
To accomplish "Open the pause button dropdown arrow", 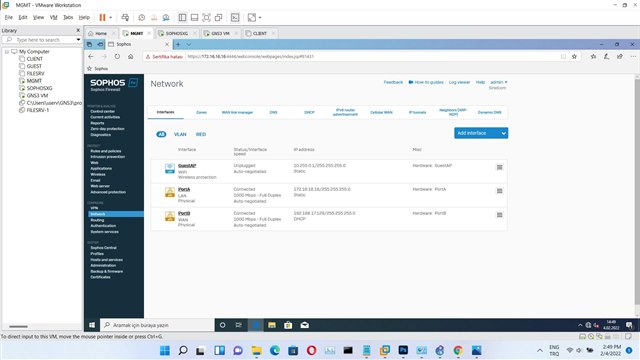I will click(111, 18).
